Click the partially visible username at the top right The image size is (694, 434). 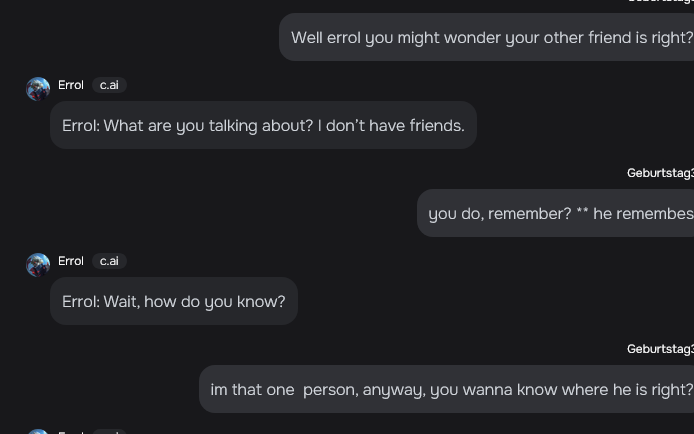[660, 1]
